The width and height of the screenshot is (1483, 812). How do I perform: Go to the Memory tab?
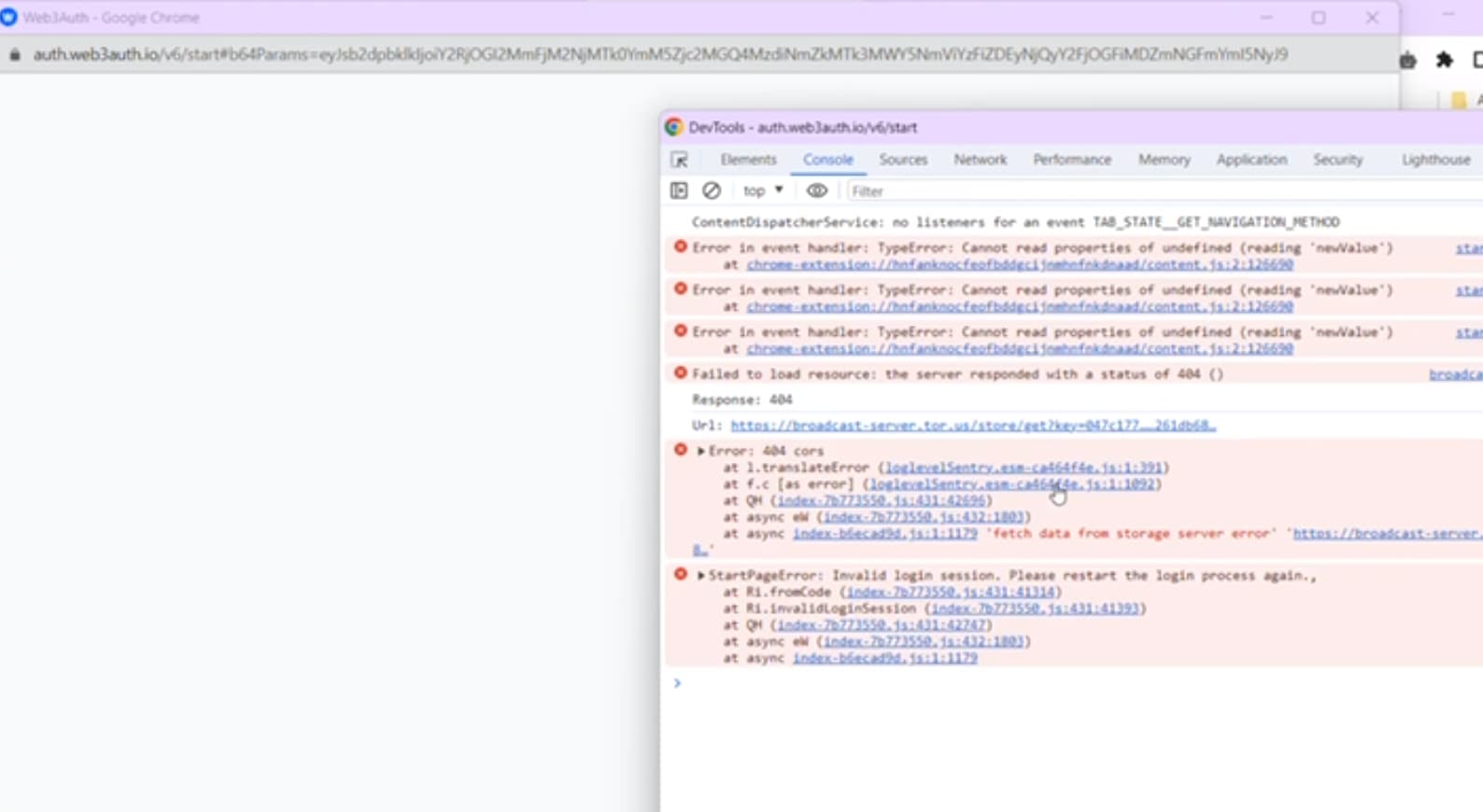point(1164,160)
